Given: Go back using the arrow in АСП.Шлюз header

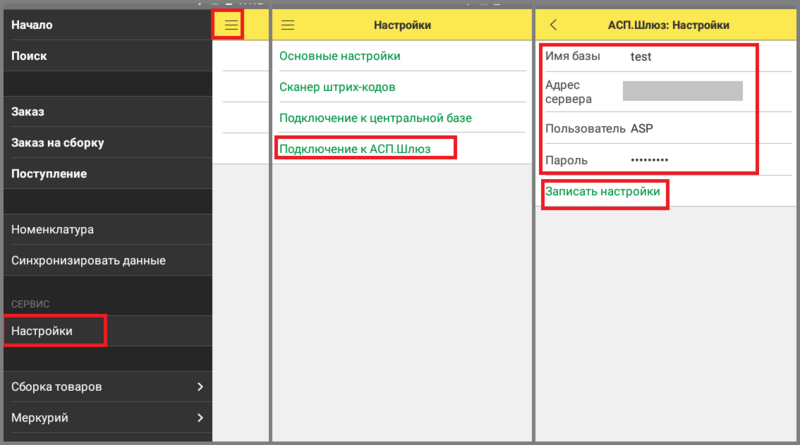Looking at the screenshot, I should (554, 25).
